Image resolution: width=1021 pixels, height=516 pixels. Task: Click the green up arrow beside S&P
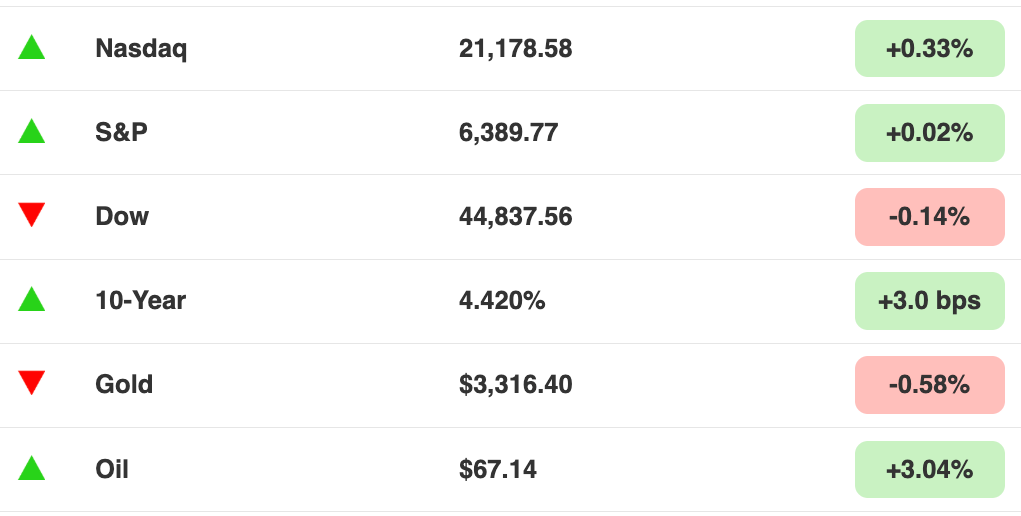tap(31, 131)
